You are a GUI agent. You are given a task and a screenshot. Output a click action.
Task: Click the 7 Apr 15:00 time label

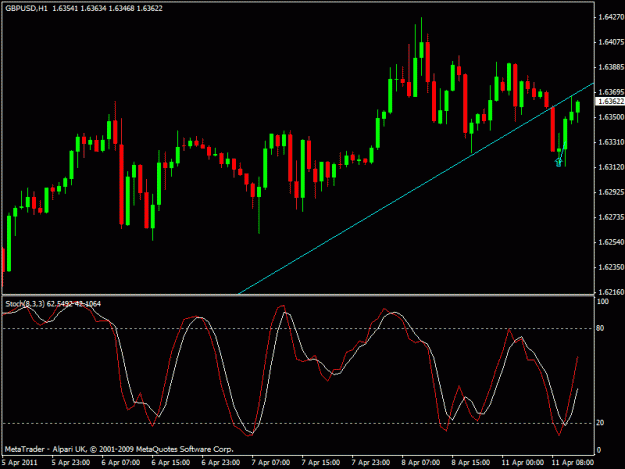click(x=321, y=463)
